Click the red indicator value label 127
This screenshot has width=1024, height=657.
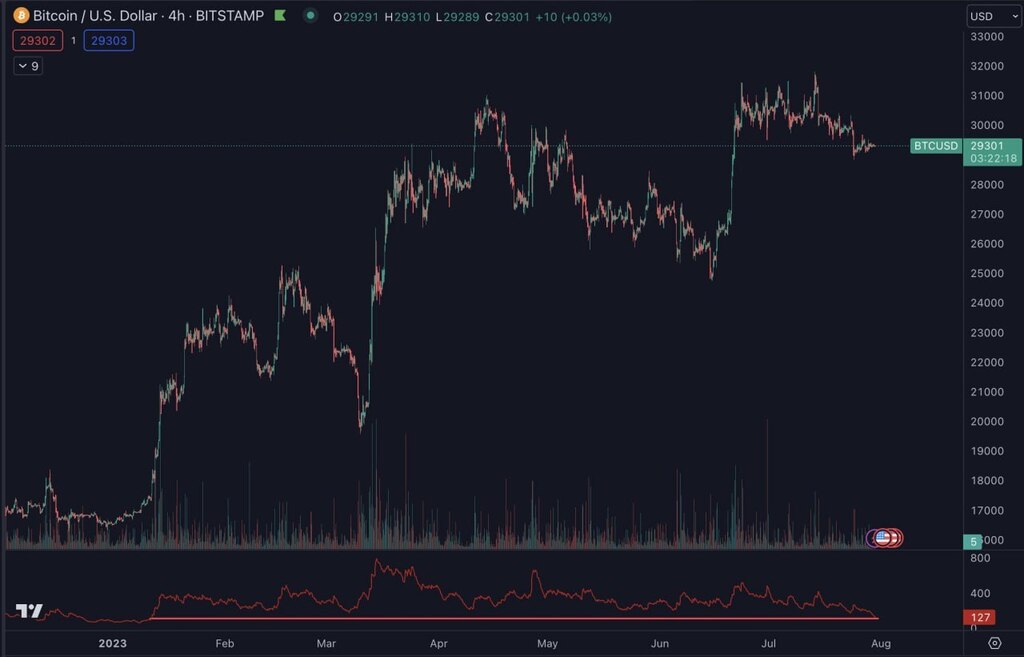tap(980, 617)
